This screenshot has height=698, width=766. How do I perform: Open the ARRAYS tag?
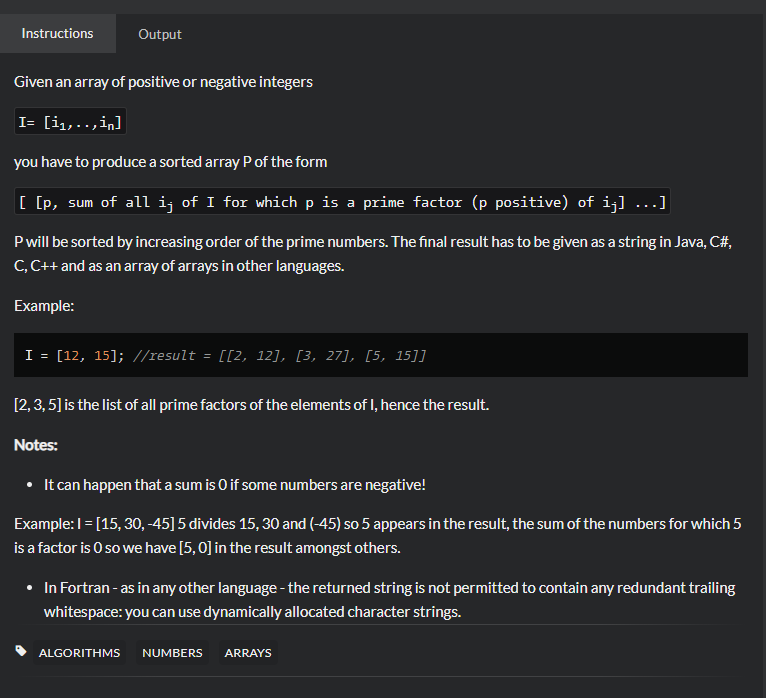(247, 653)
